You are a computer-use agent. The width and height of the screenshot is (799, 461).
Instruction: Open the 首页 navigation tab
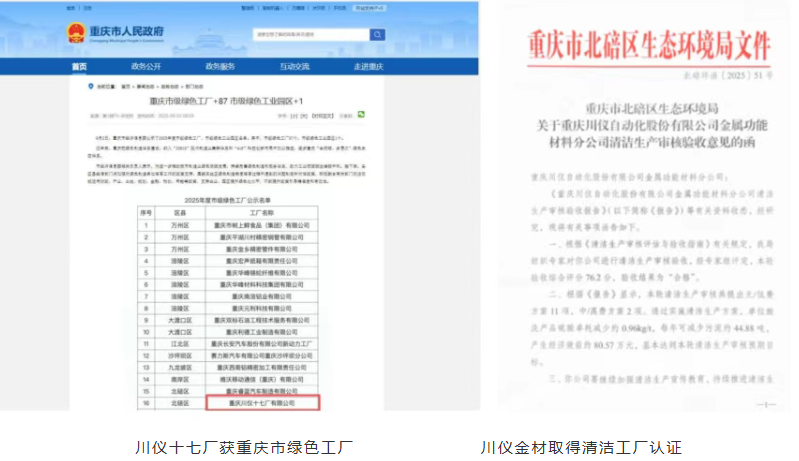(x=79, y=66)
